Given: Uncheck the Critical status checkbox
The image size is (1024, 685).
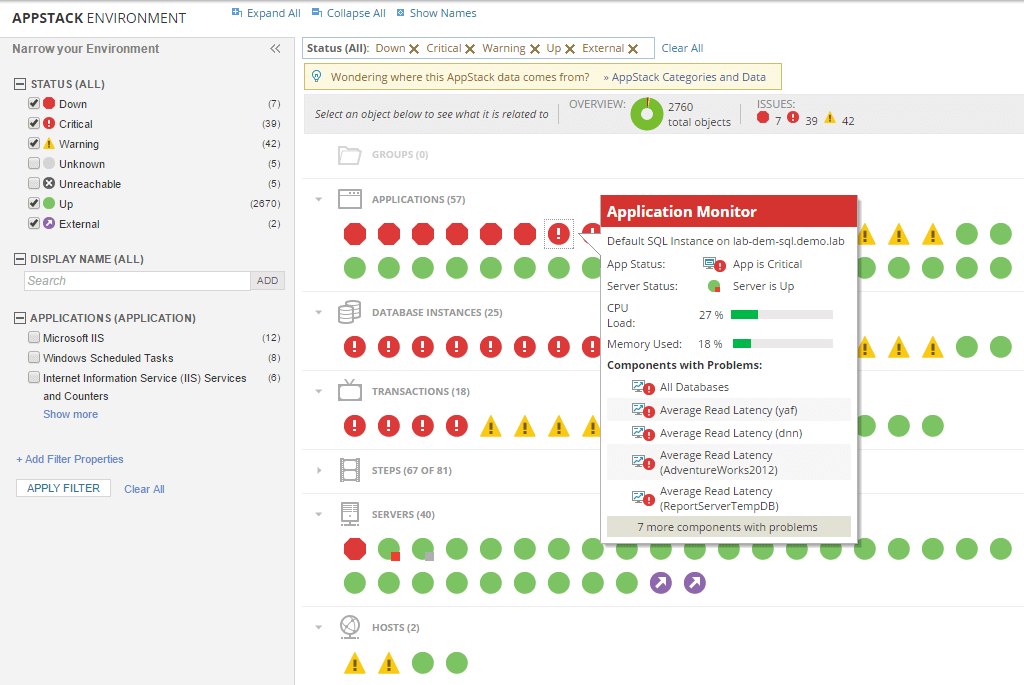Looking at the screenshot, I should click(x=34, y=123).
